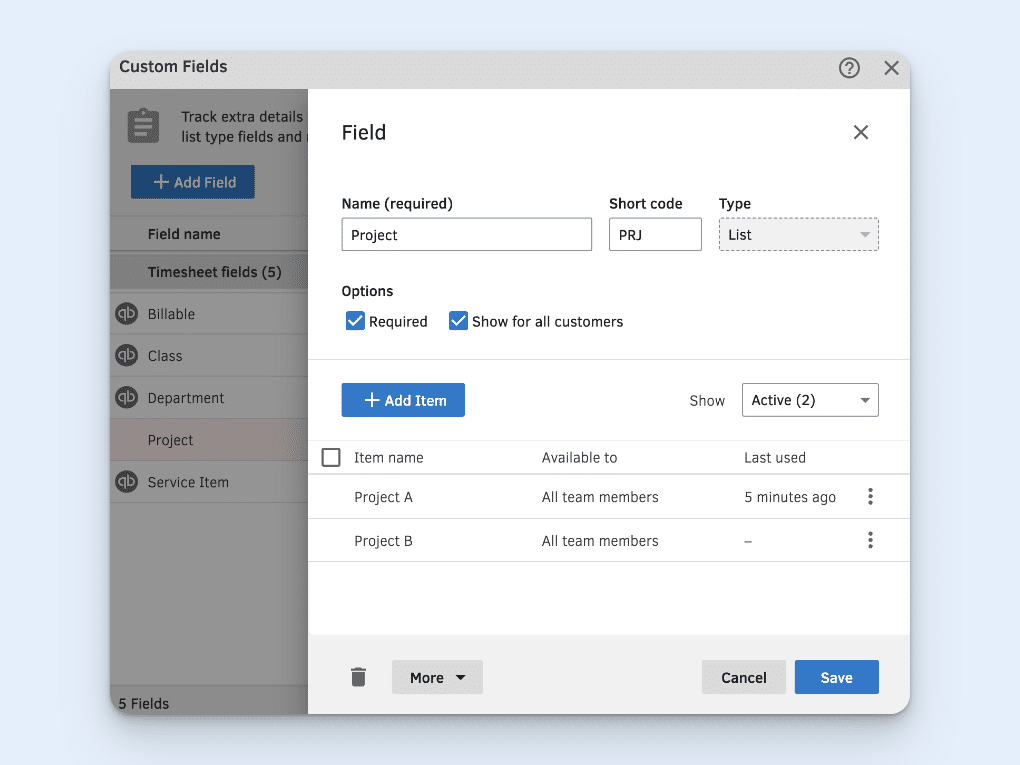Uncheck the Required option
1020x765 pixels.
pyautogui.click(x=355, y=321)
